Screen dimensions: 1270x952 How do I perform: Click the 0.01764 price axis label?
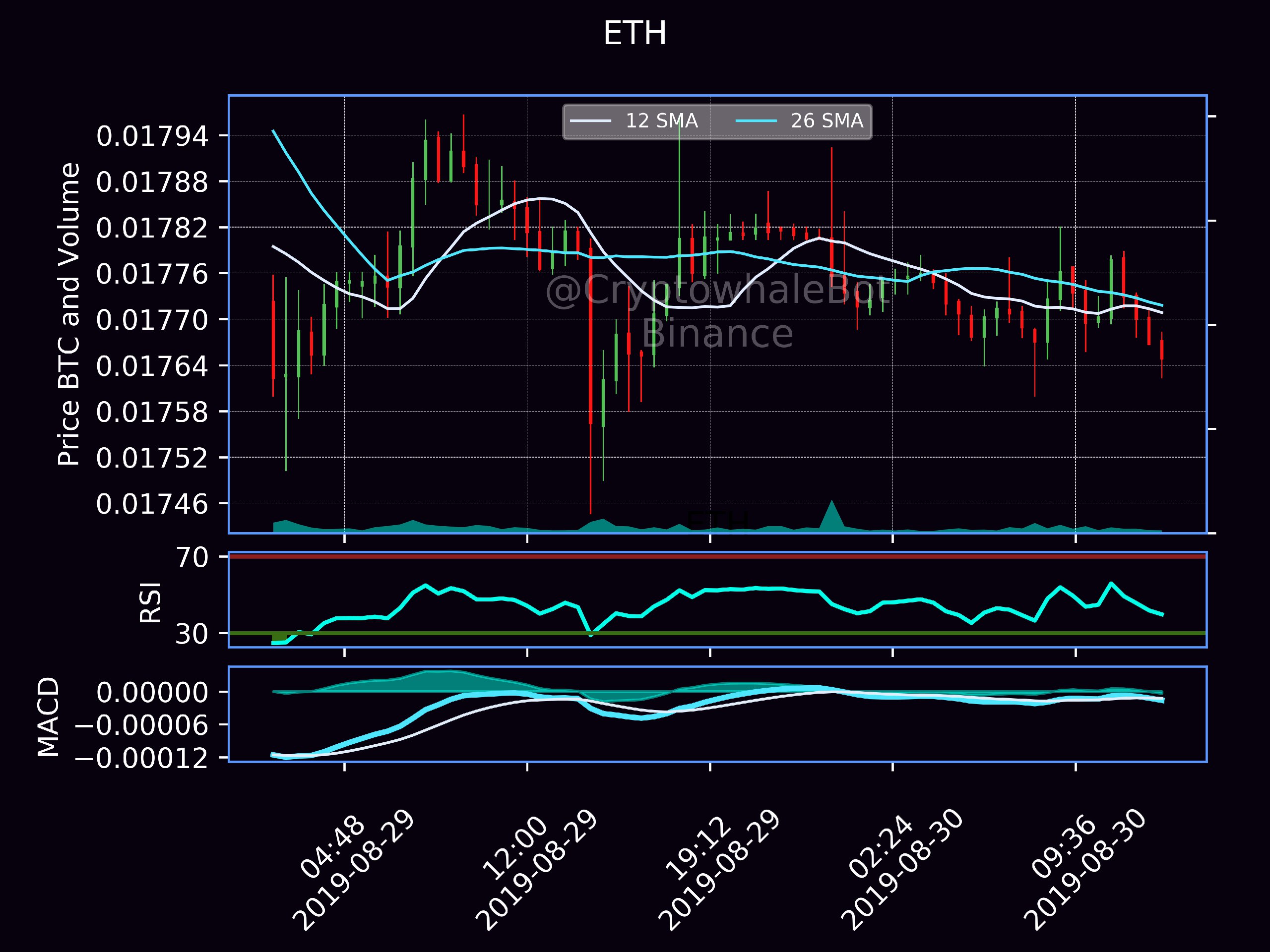coord(152,366)
